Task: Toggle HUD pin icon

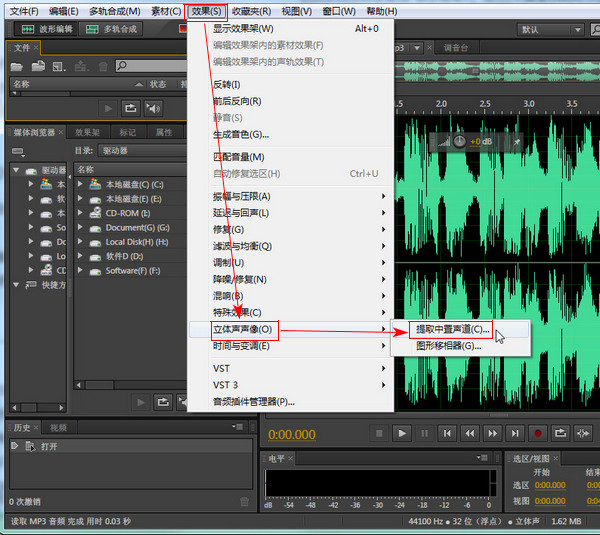Action: tap(517, 142)
